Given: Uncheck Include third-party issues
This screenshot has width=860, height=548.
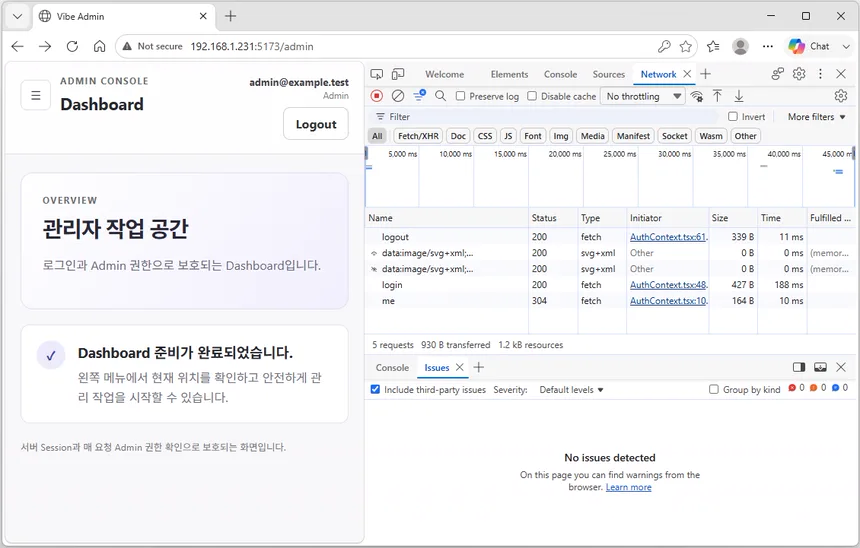Looking at the screenshot, I should pos(375,389).
